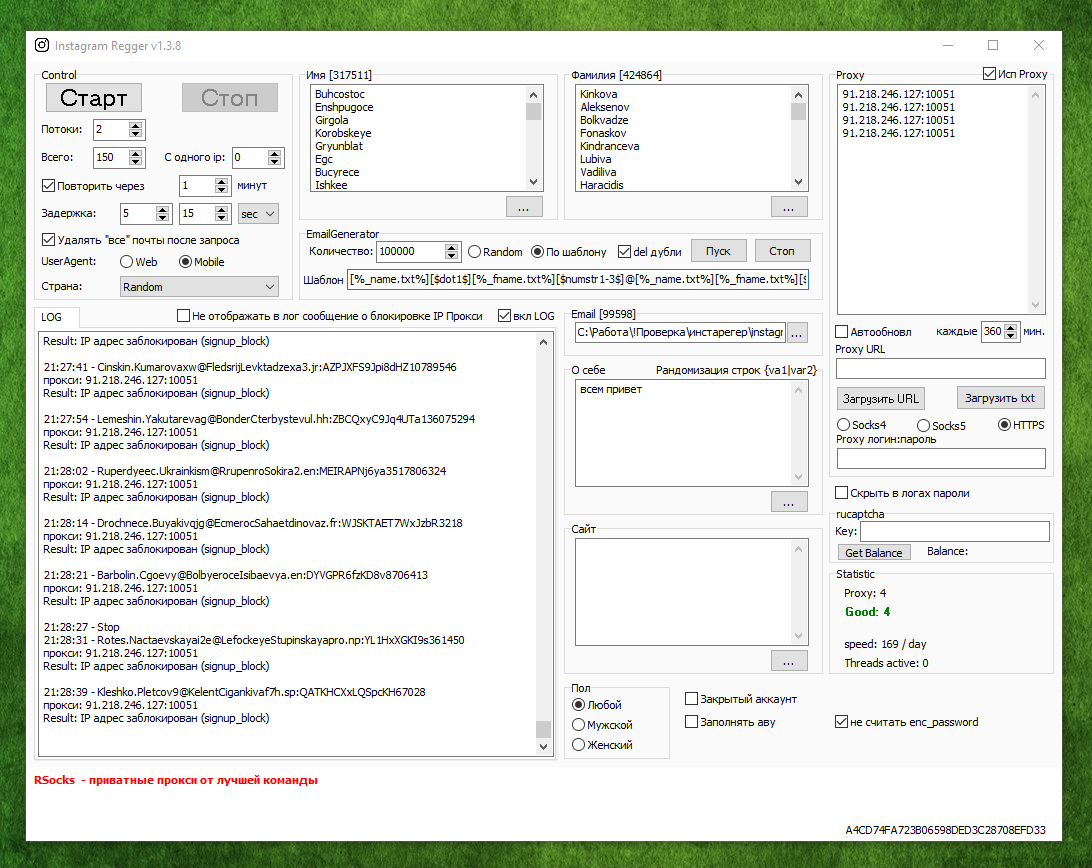Click the Get Balance button
The width and height of the screenshot is (1092, 868).
click(x=873, y=553)
